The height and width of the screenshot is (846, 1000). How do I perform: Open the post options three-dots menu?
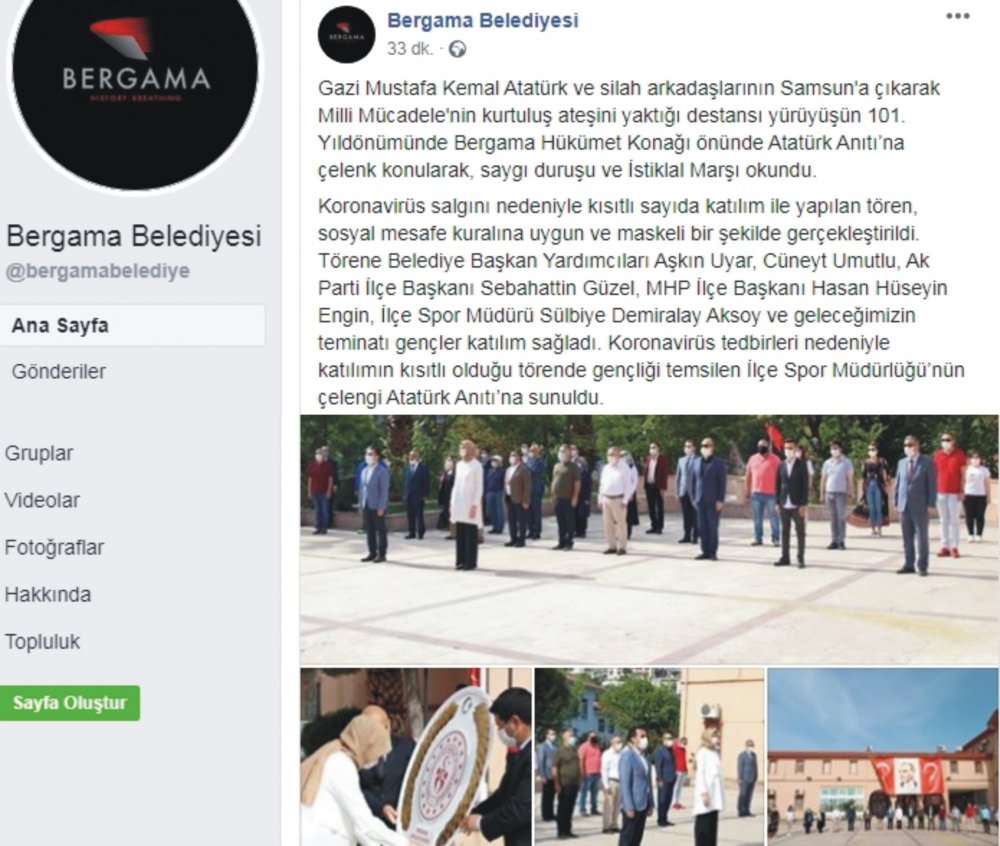pyautogui.click(x=957, y=17)
